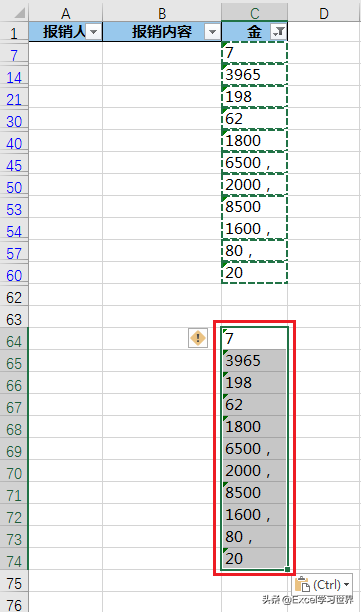361x612 pixels.
Task: Open the Paste Options (Ctrl) button
Action: coord(322,584)
